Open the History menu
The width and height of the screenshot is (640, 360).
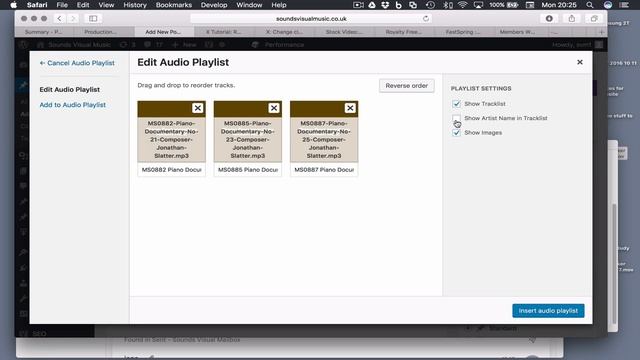pos(135,5)
